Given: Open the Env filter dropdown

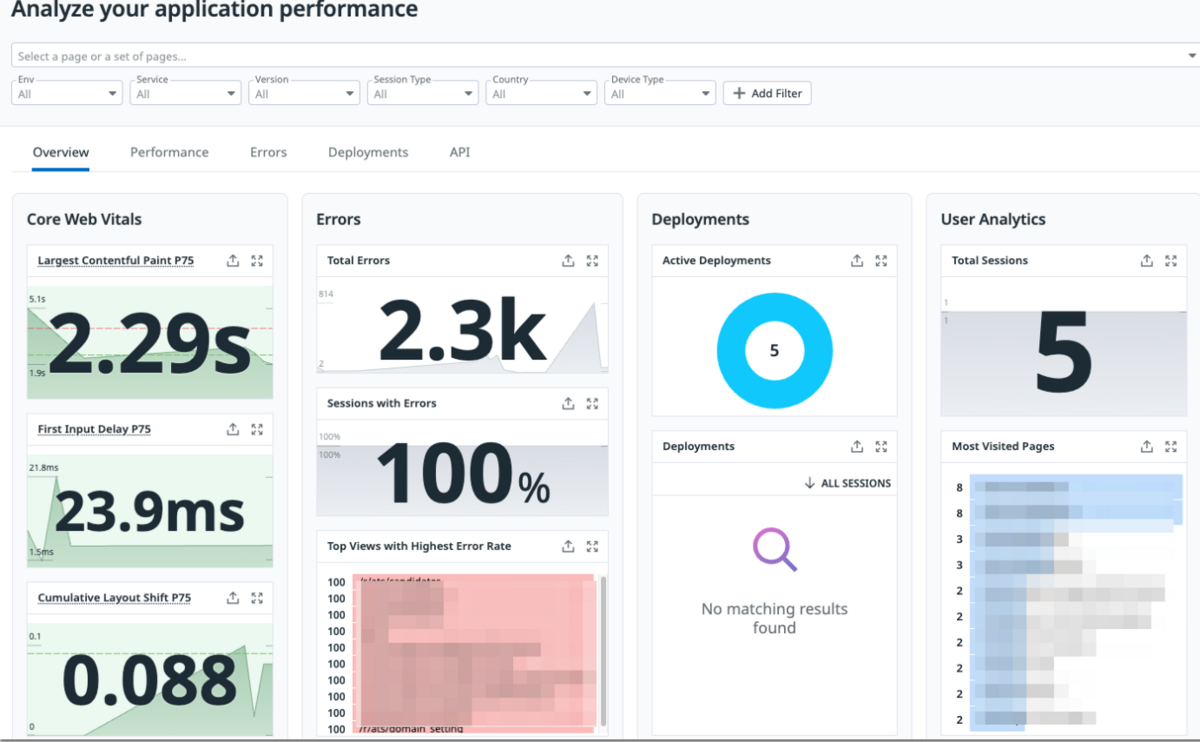Looking at the screenshot, I should point(67,93).
